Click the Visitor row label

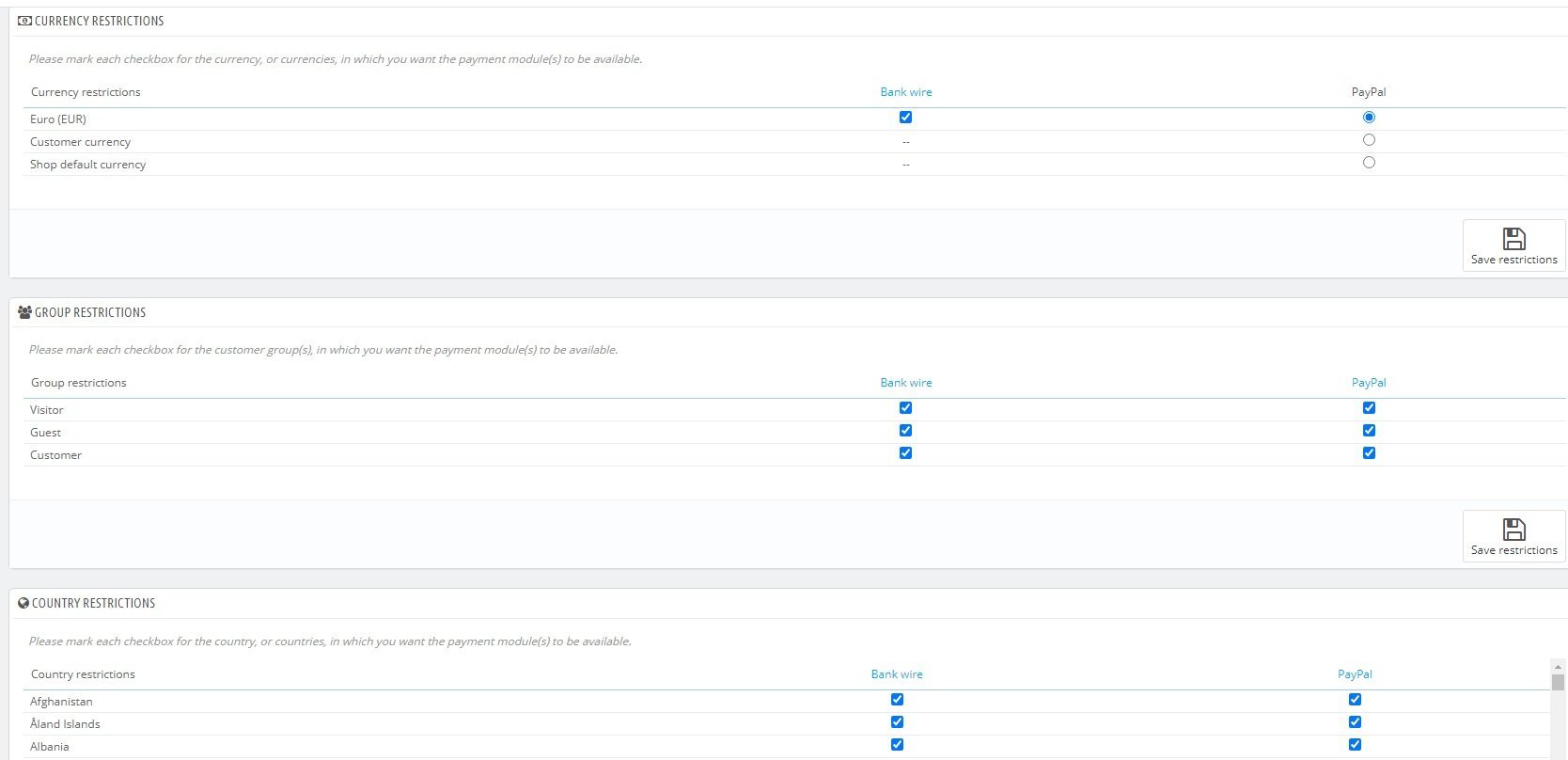(47, 410)
